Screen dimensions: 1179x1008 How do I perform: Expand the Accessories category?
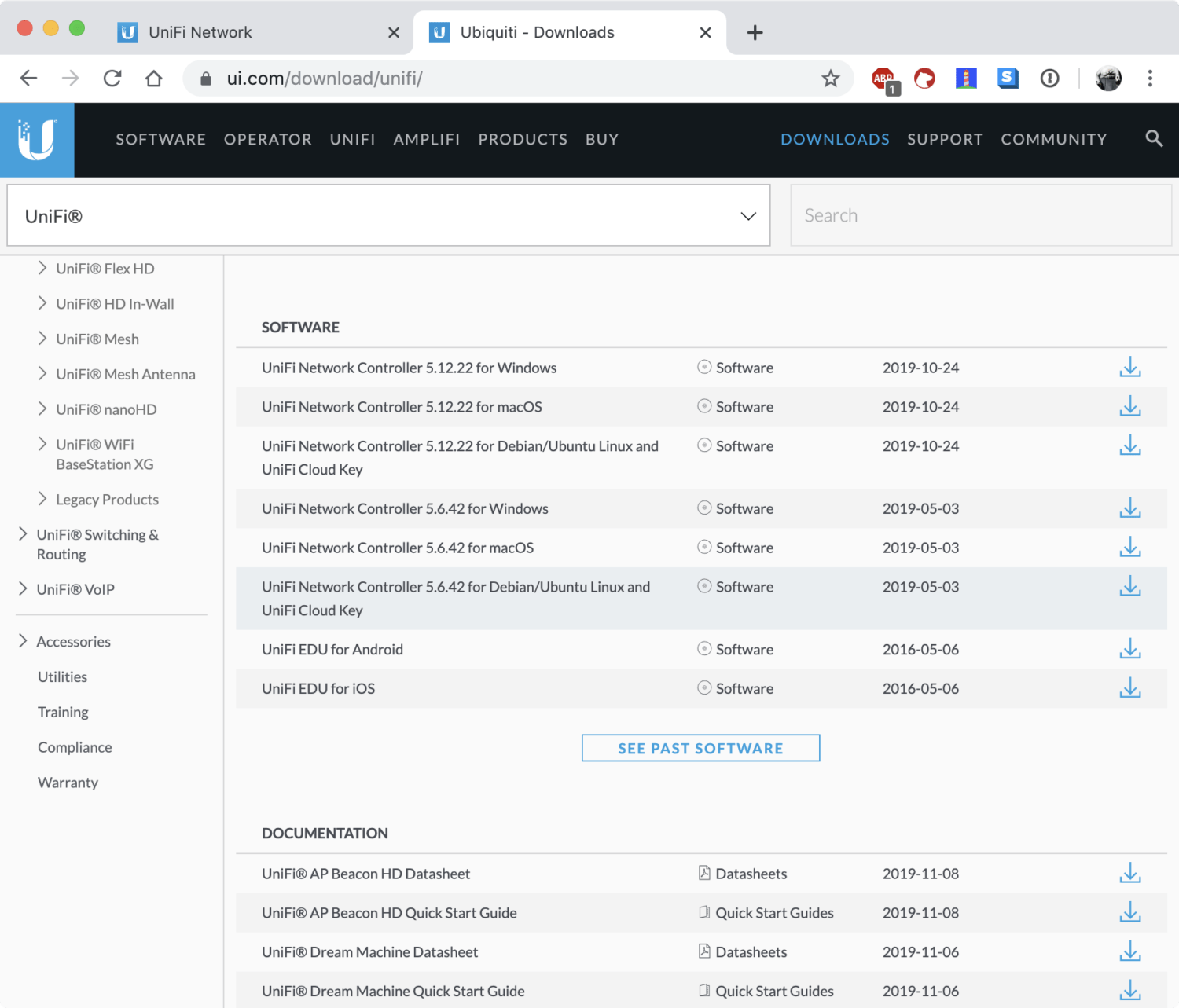point(23,641)
